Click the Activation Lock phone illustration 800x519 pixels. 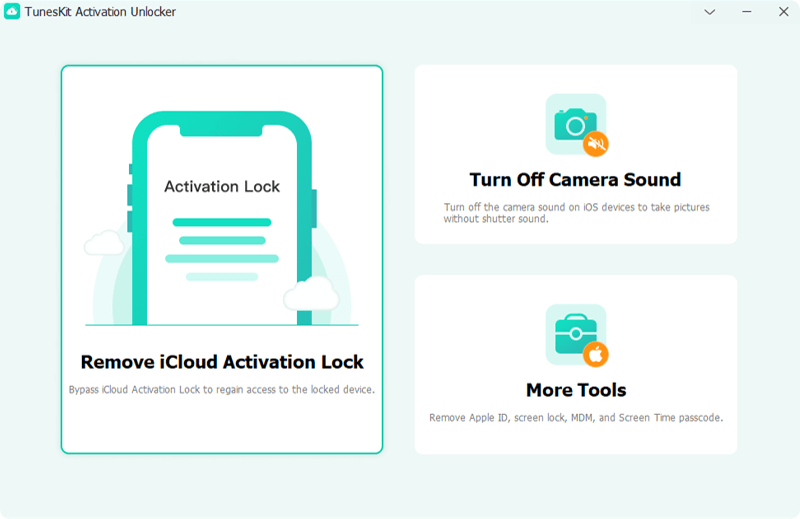222,218
